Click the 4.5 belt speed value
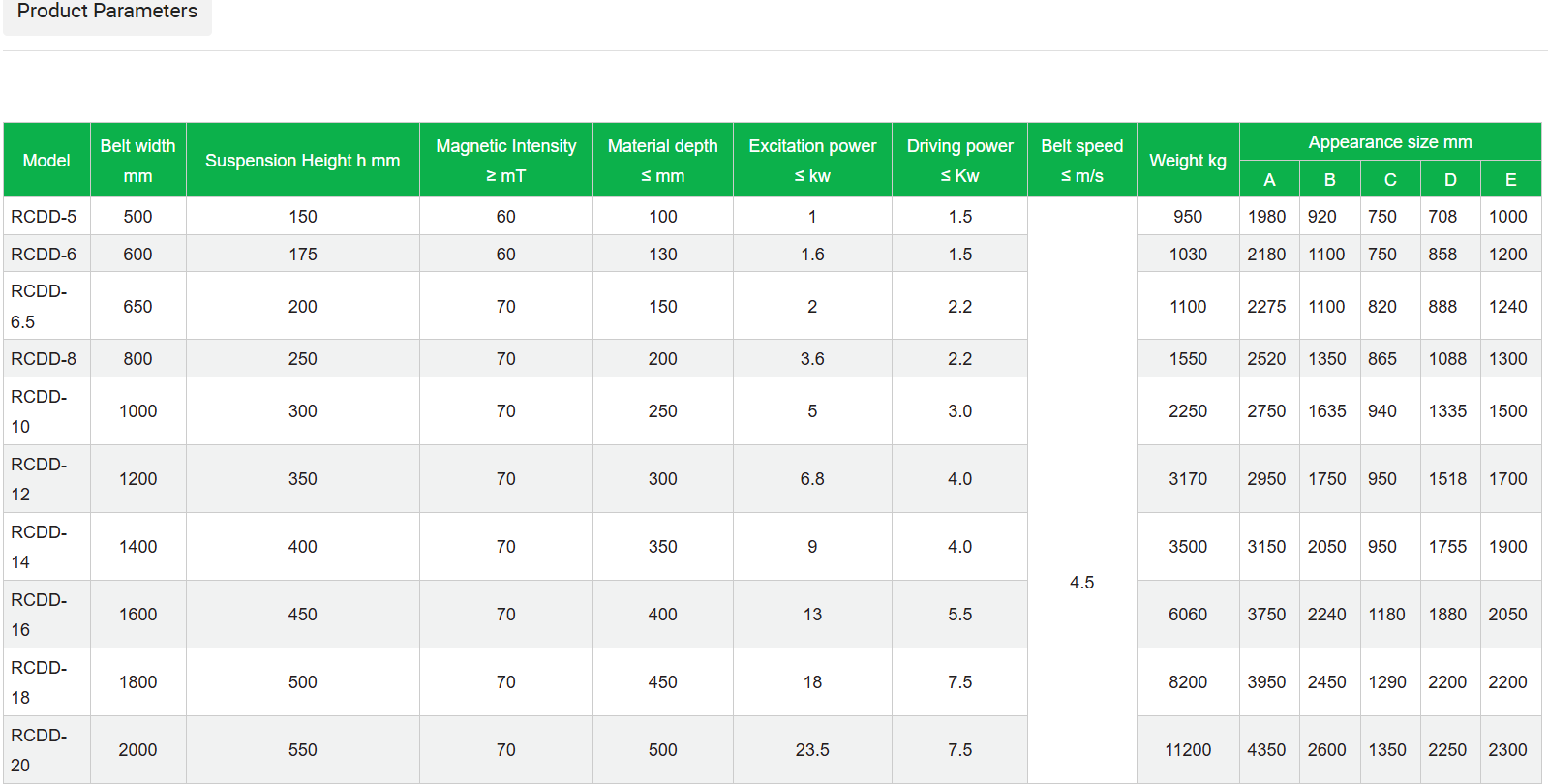Viewport: 1548px width, 784px height. point(1081,583)
